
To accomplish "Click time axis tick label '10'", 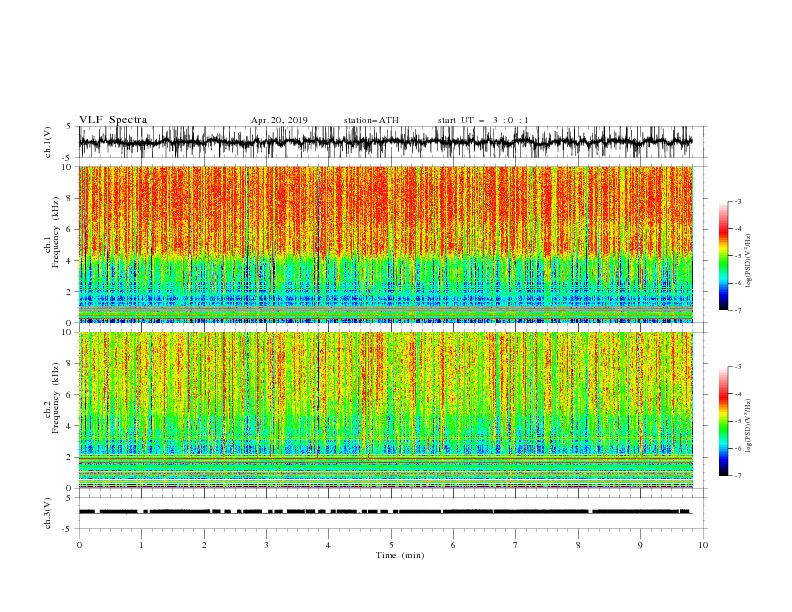I will [x=703, y=545].
